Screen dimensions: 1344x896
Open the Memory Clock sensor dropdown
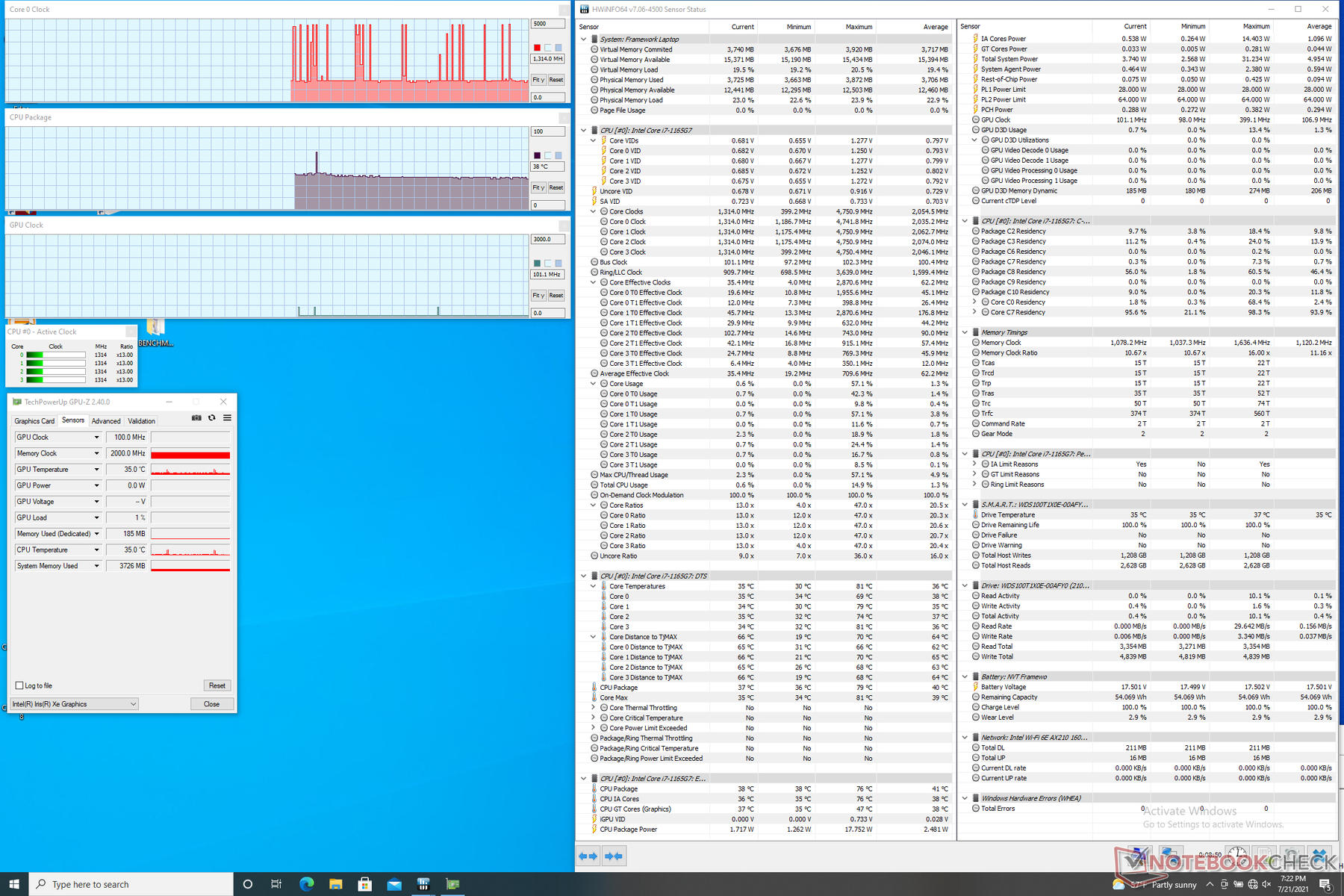[96, 453]
